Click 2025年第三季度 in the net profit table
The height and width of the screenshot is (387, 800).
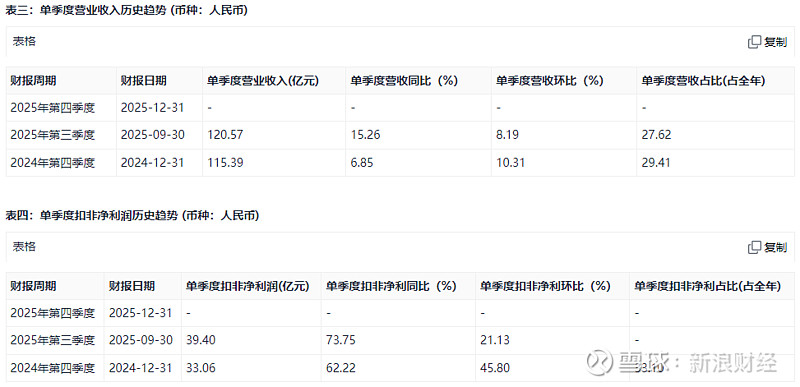click(53, 340)
